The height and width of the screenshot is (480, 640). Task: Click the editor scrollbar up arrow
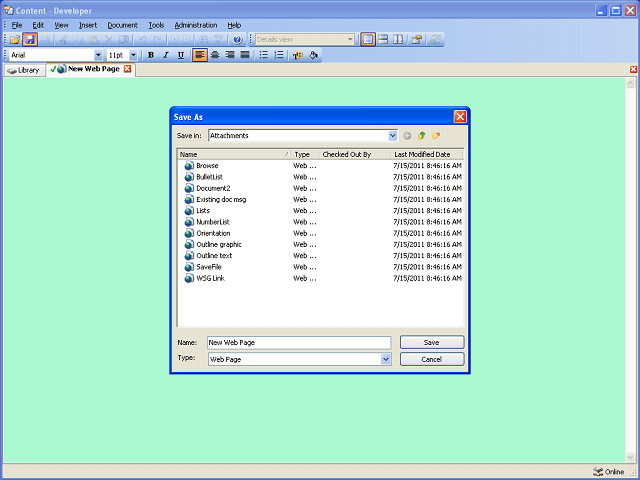click(x=630, y=83)
